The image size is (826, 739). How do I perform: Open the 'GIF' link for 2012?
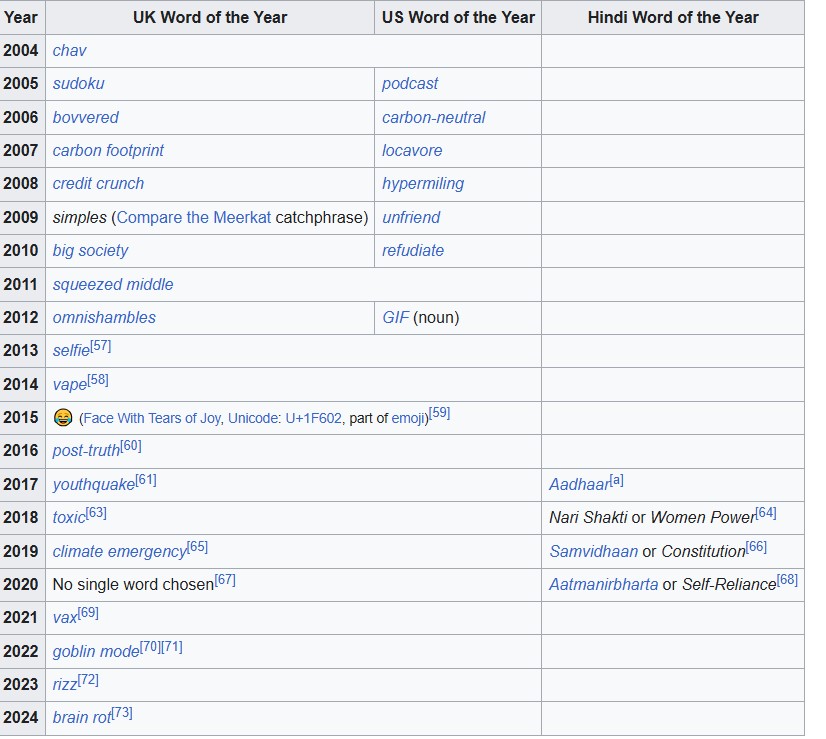[395, 318]
